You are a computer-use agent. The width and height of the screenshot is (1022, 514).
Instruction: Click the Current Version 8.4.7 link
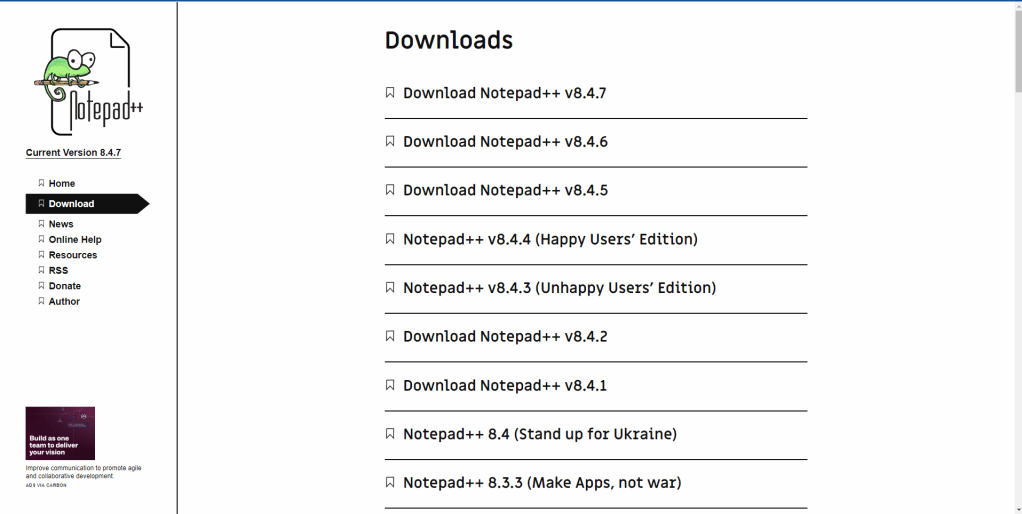73,153
